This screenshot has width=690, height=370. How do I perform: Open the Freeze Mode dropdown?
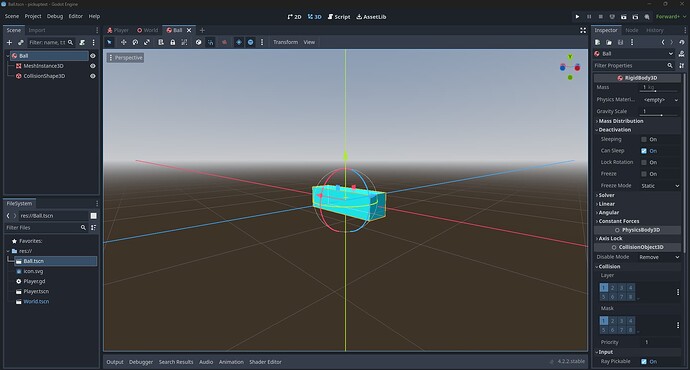click(660, 186)
